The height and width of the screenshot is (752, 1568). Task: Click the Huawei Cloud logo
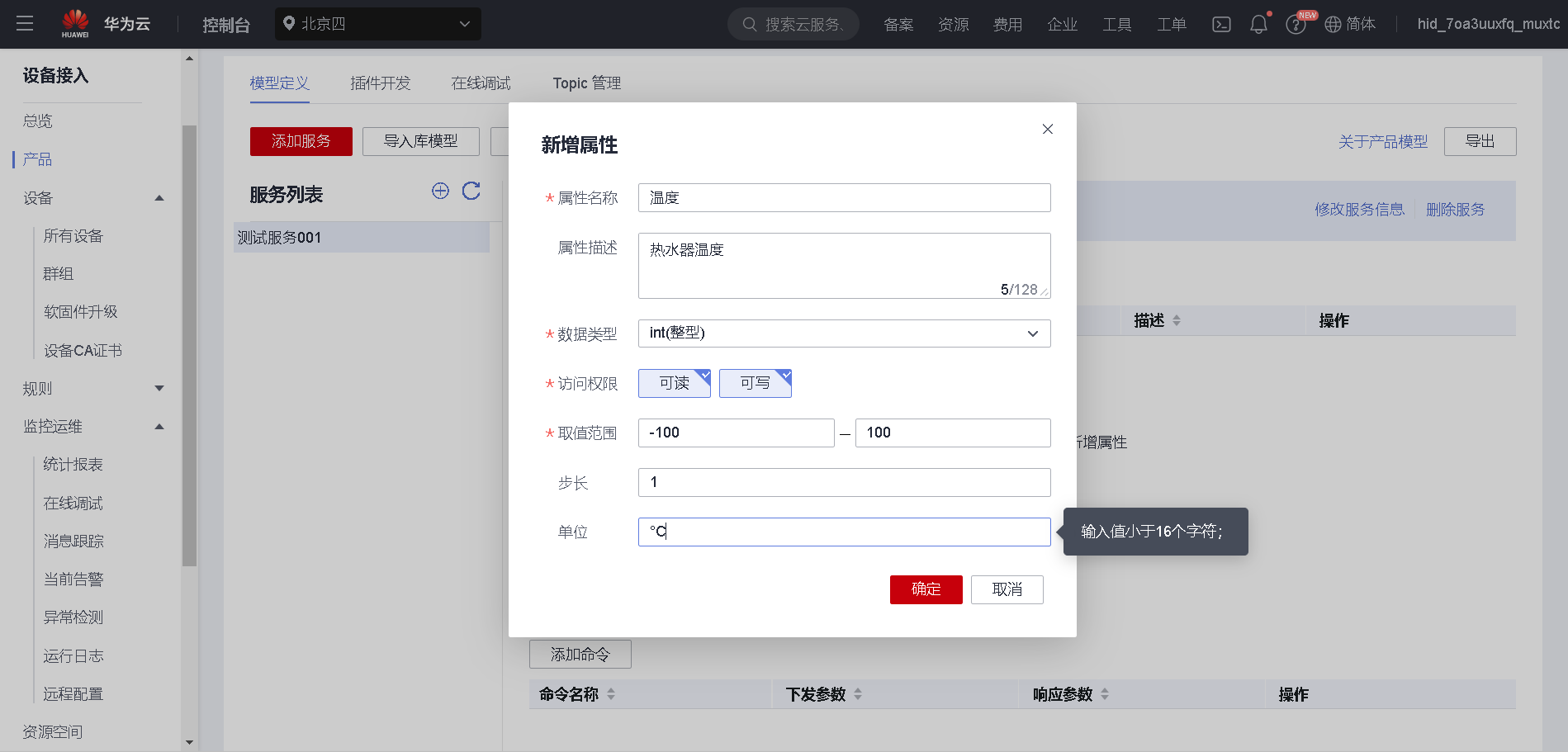[106, 24]
